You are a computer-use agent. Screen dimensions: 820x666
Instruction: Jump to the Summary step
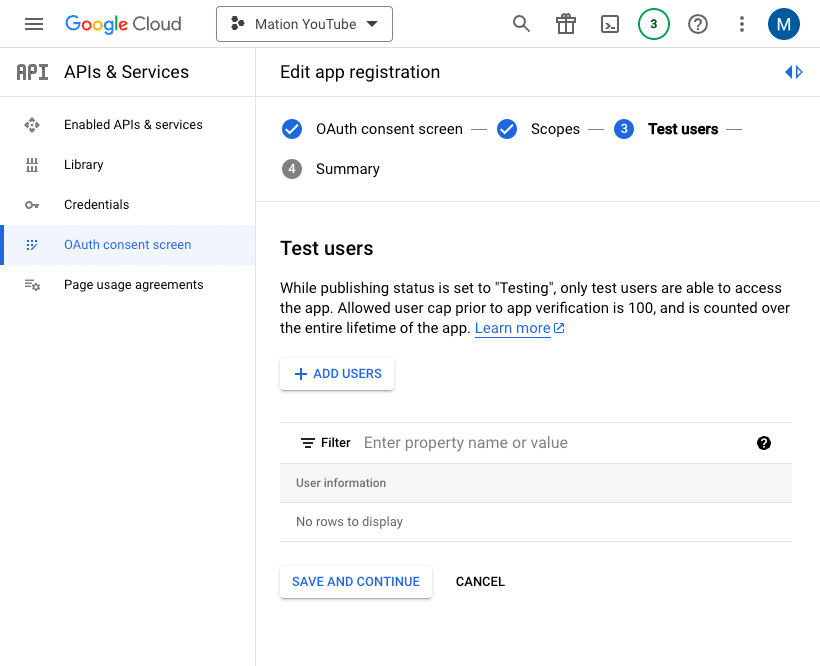click(348, 169)
